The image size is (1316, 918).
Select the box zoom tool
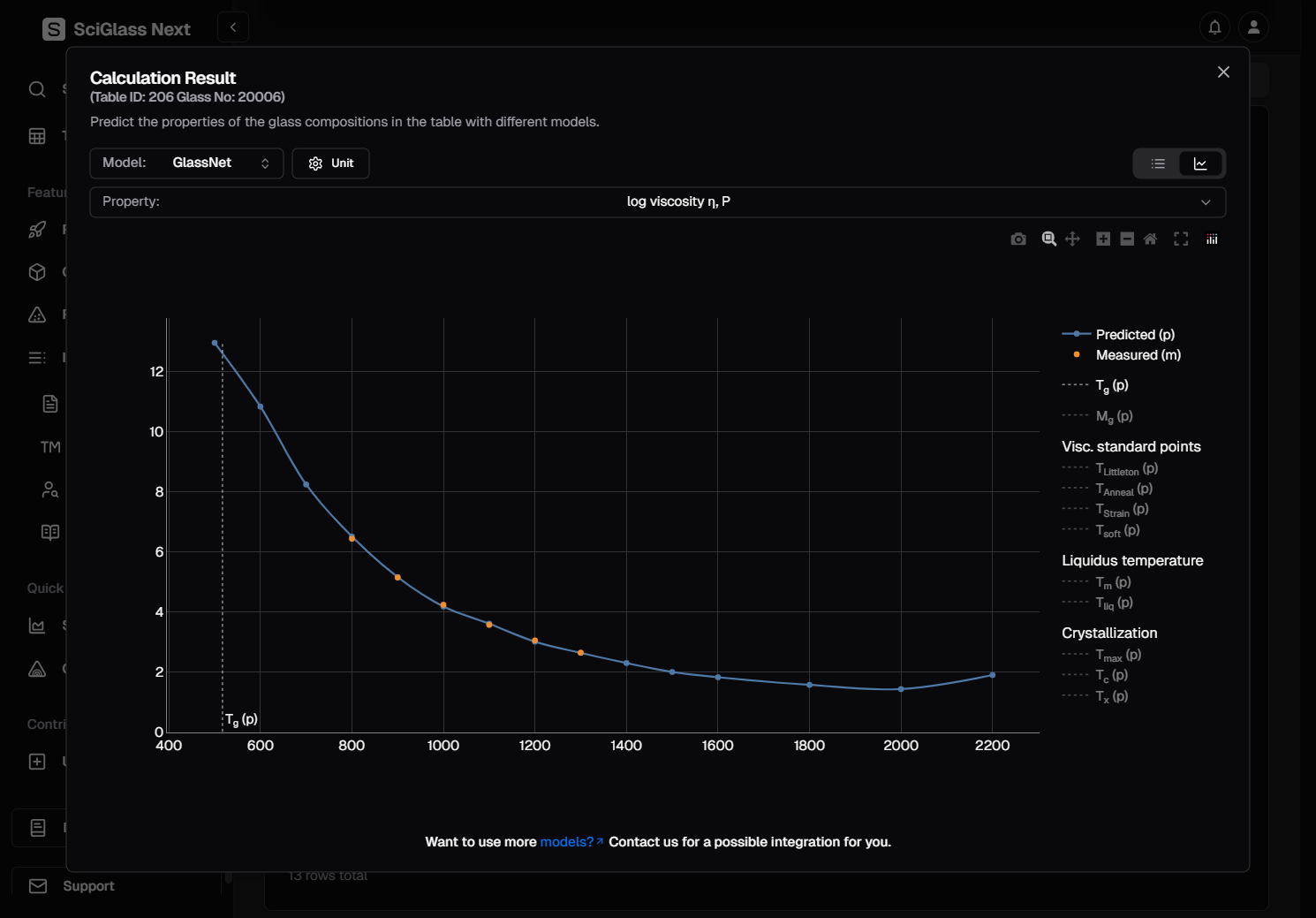[1048, 239]
